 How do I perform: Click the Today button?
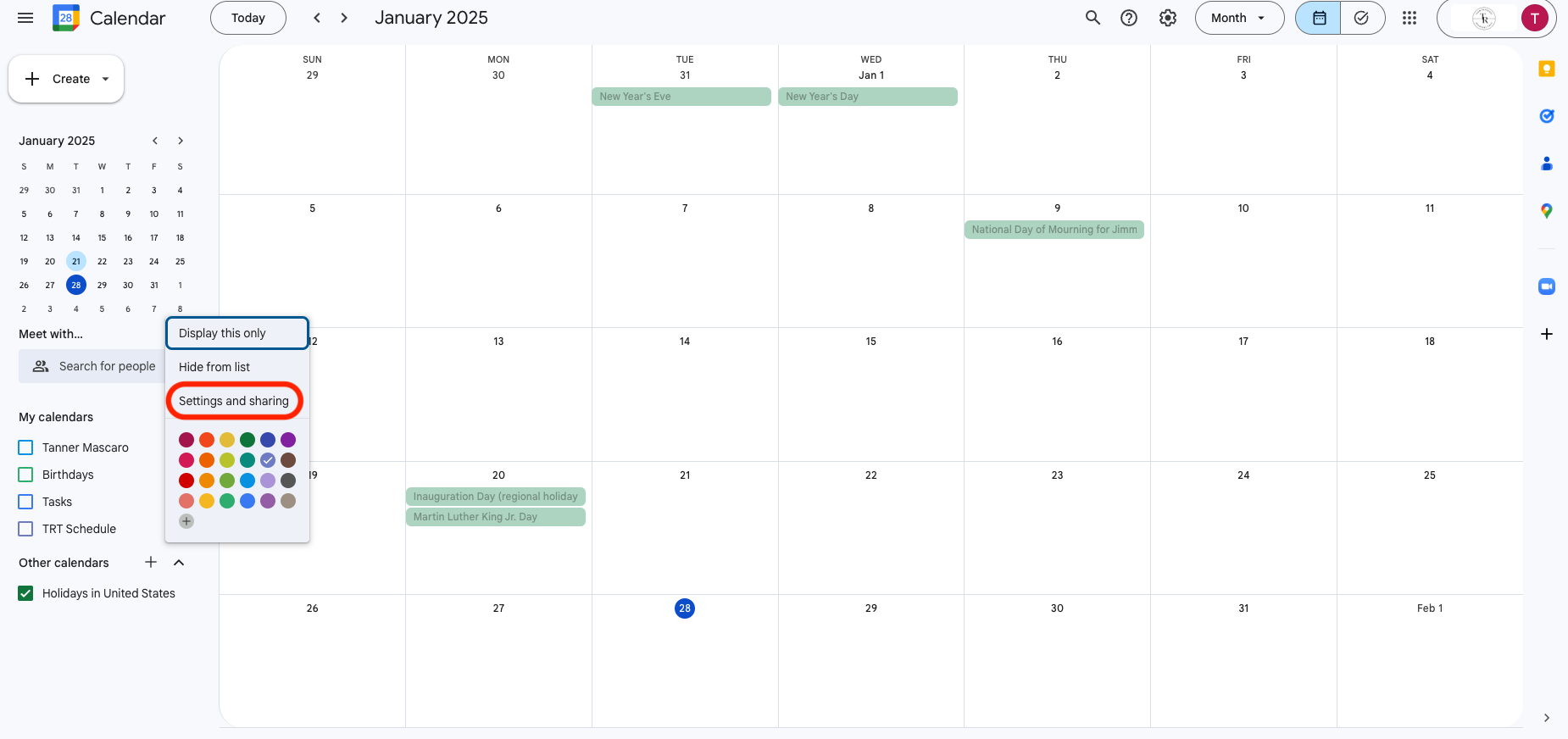pyautogui.click(x=248, y=18)
